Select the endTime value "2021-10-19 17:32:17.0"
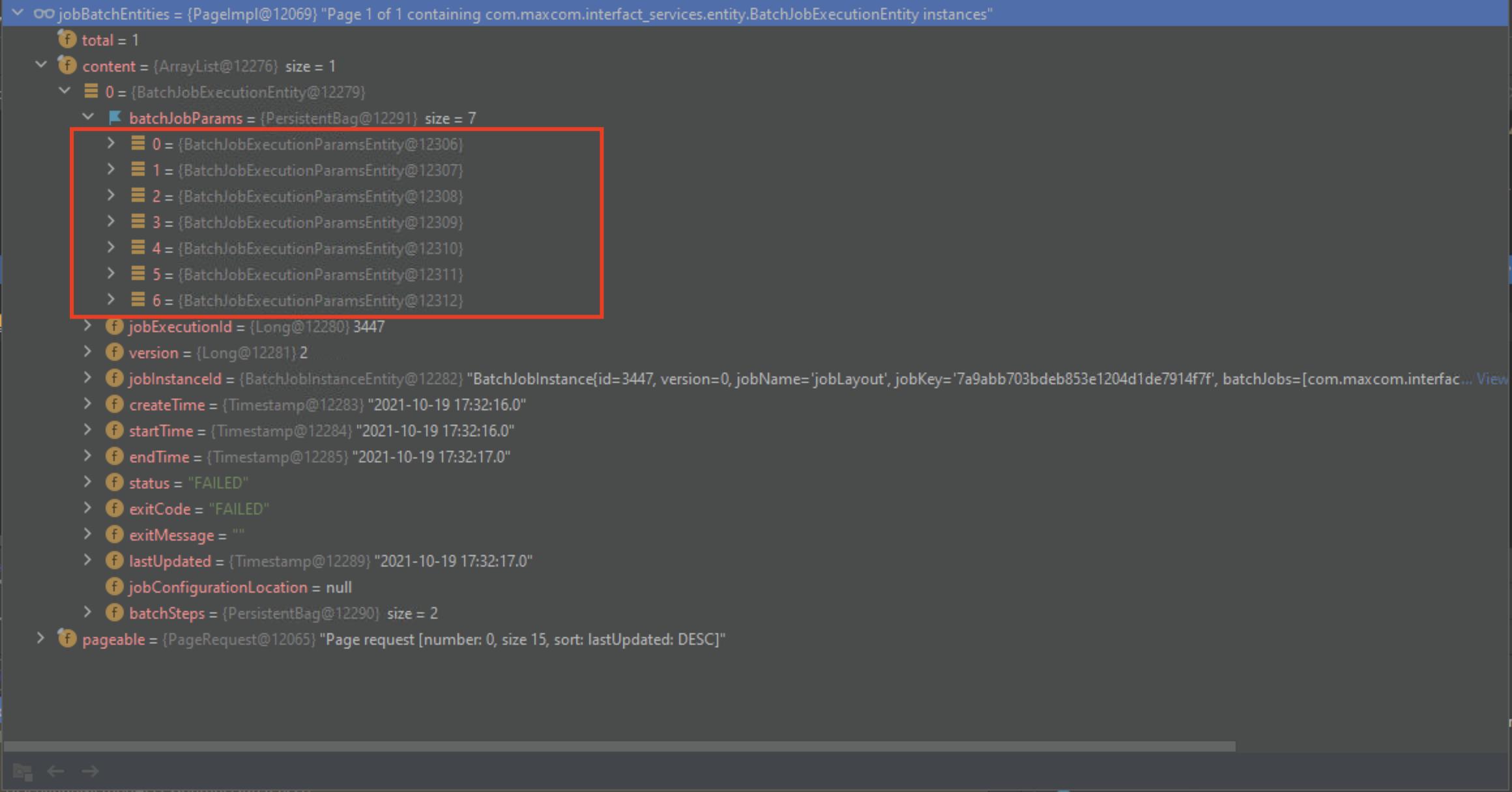This screenshot has height=792, width=1512. pyautogui.click(x=431, y=457)
